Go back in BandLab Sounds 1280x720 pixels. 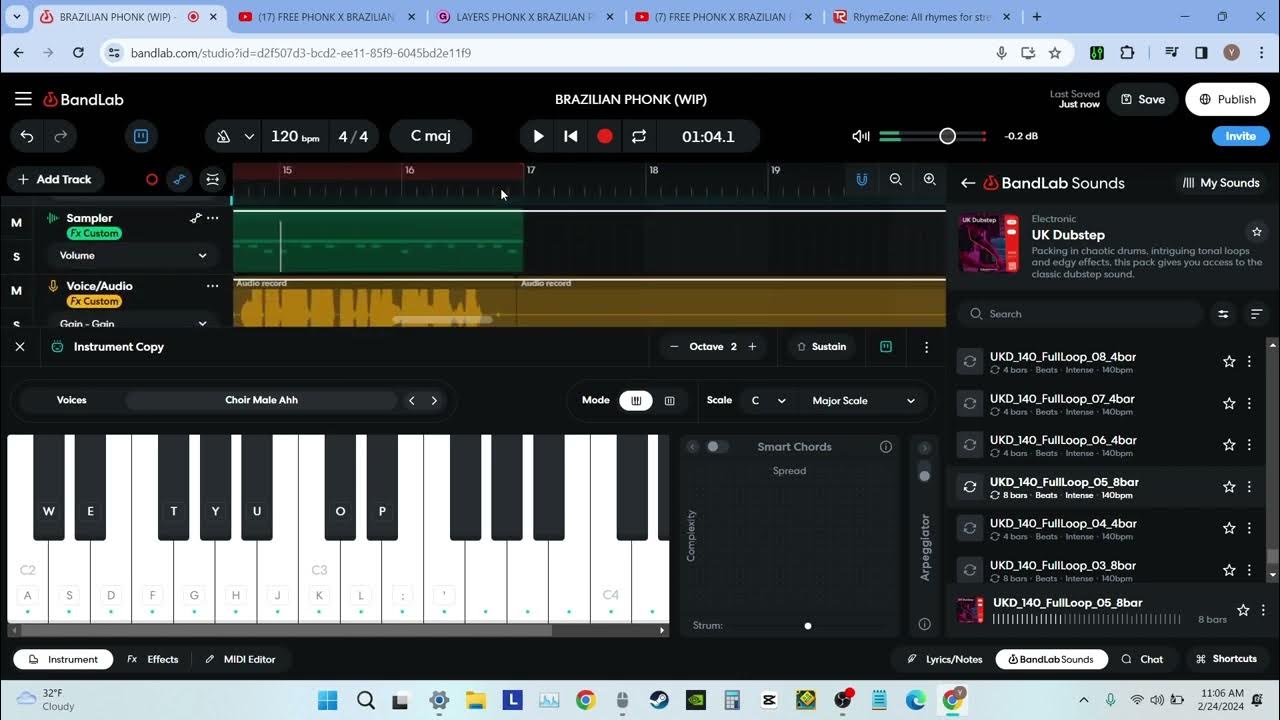point(968,183)
